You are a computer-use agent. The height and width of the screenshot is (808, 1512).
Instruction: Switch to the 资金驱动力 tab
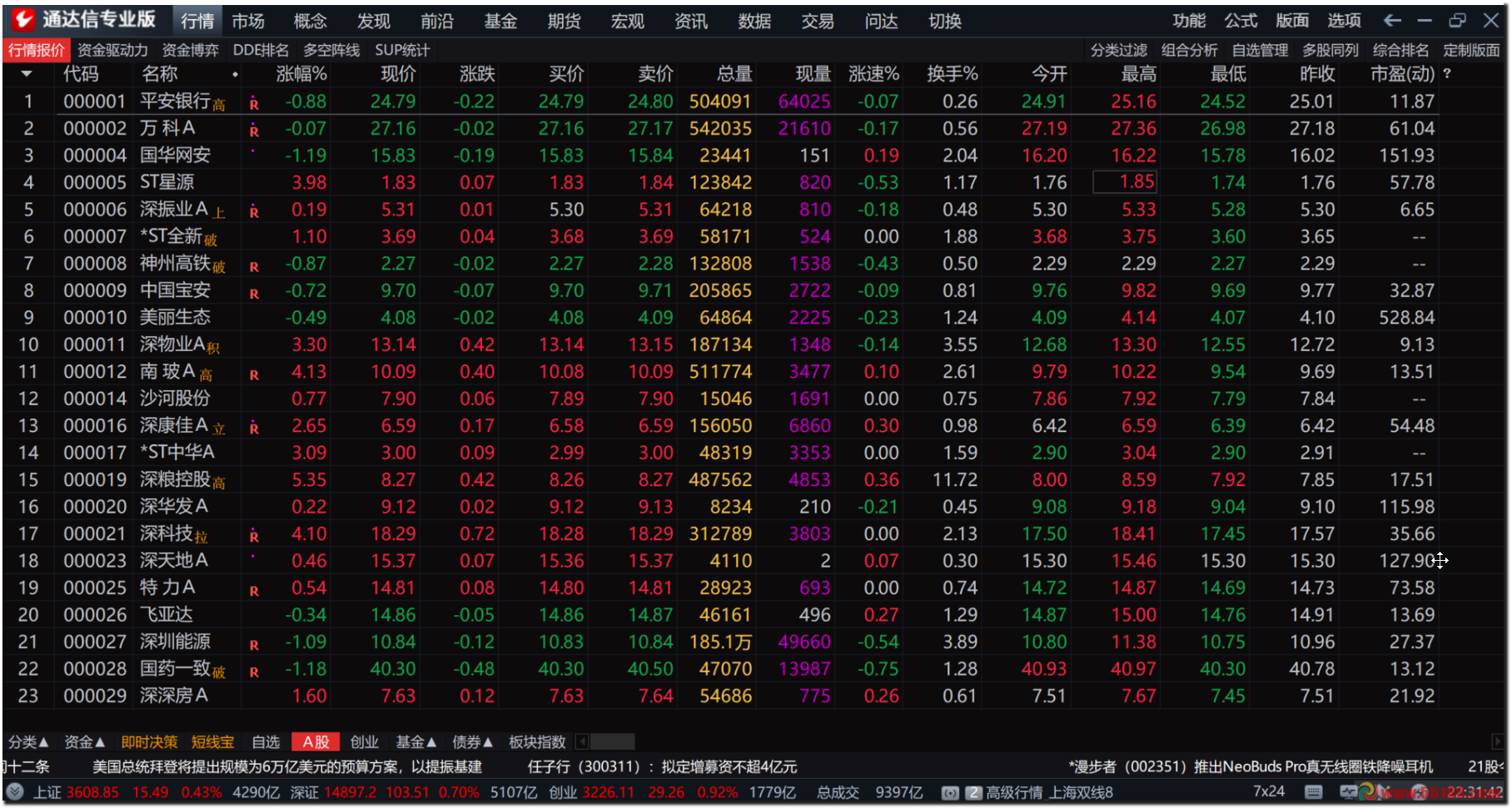tap(112, 50)
